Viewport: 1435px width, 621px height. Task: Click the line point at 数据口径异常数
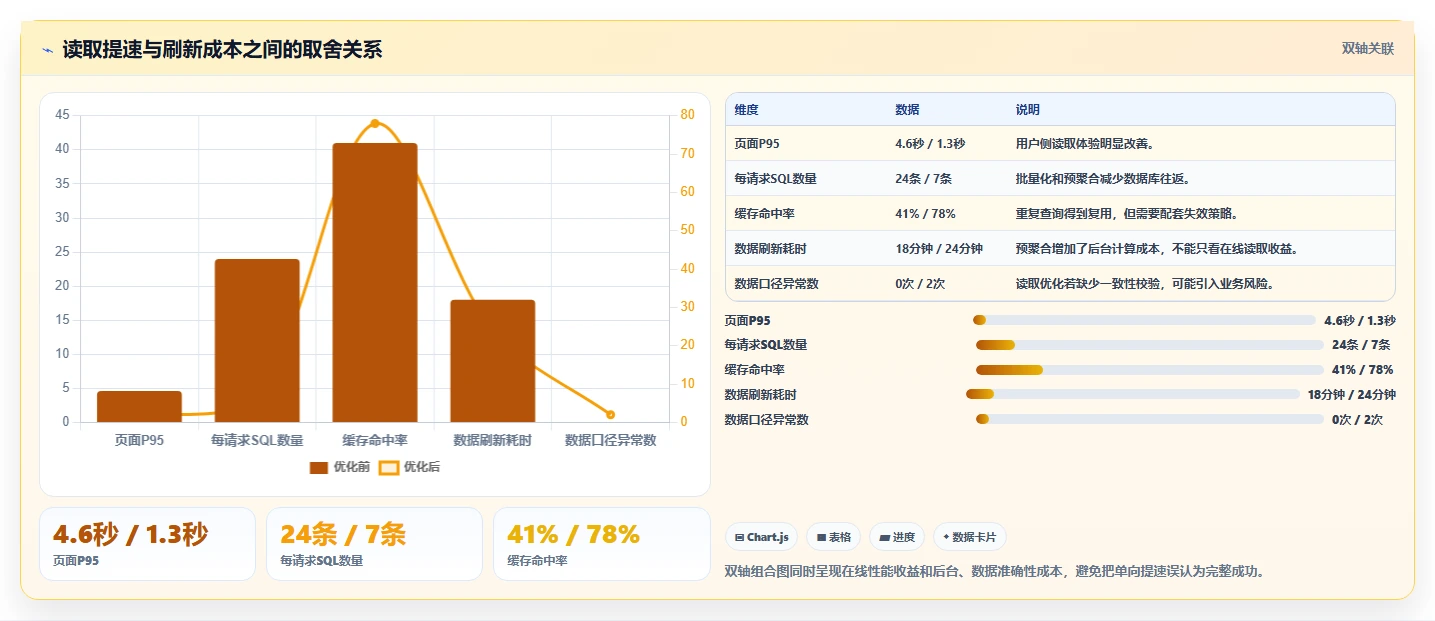pos(610,414)
